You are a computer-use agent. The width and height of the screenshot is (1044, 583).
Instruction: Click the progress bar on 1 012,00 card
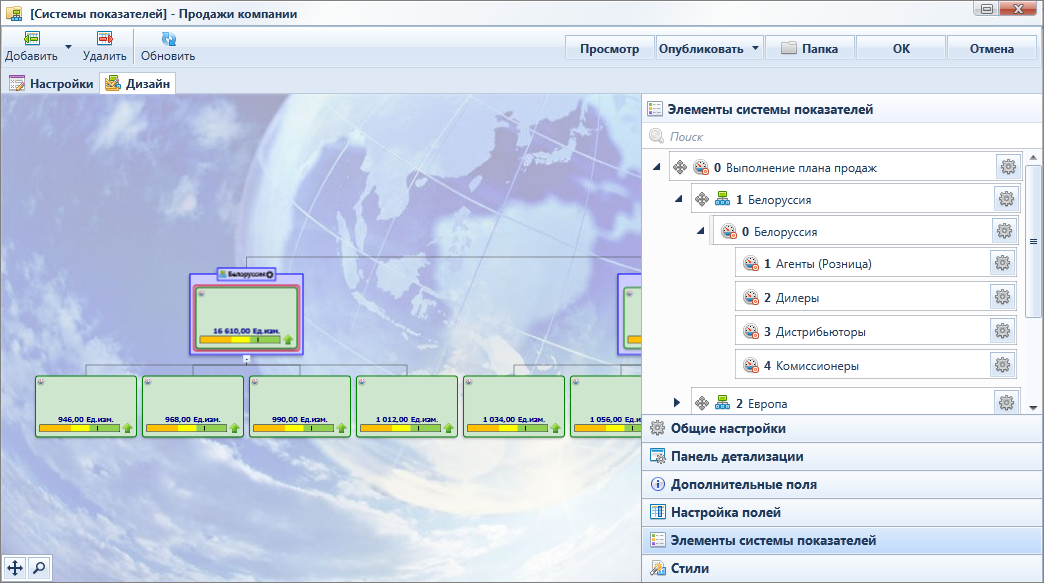[x=400, y=428]
